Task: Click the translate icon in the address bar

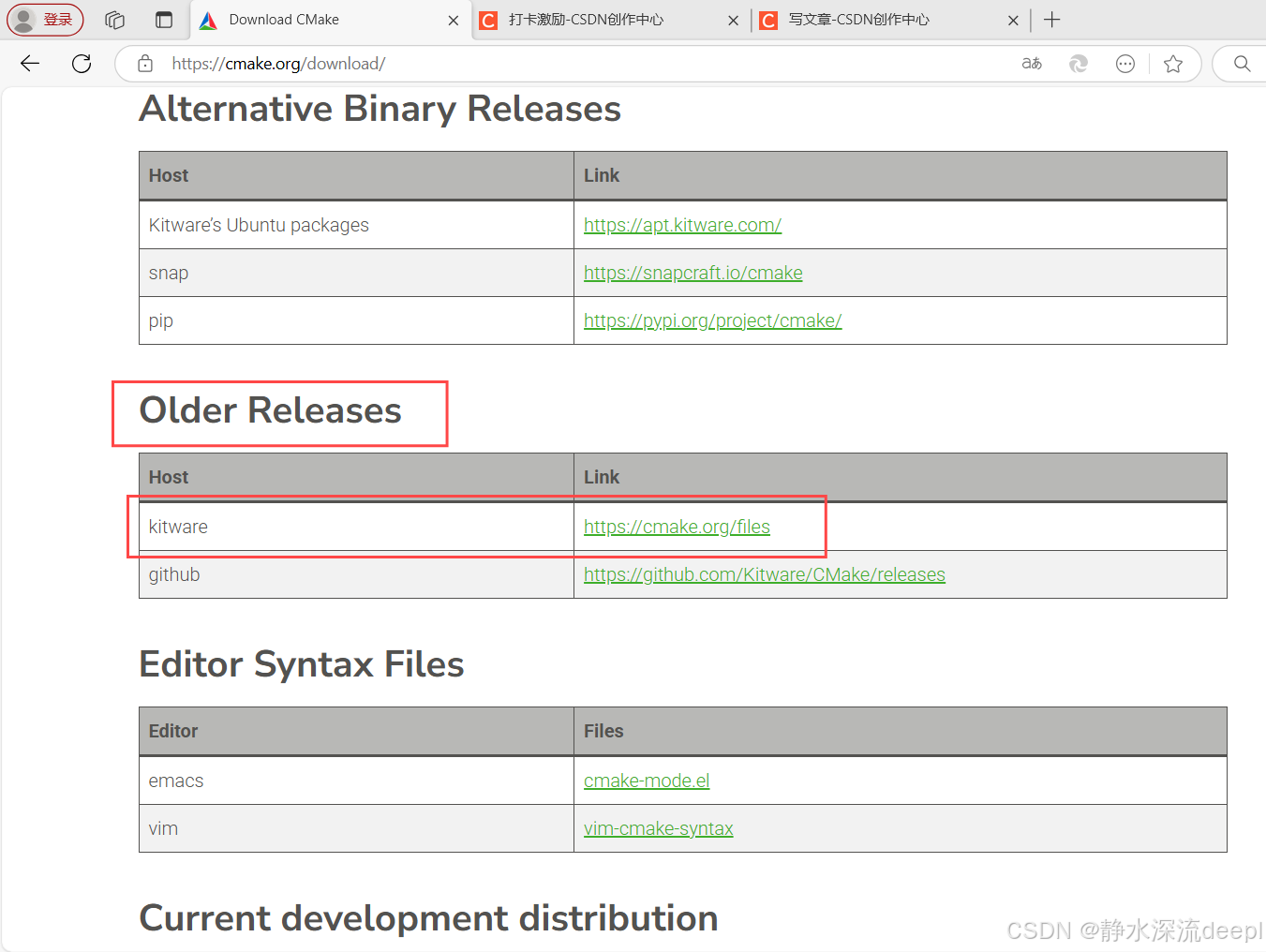Action: 1032,64
